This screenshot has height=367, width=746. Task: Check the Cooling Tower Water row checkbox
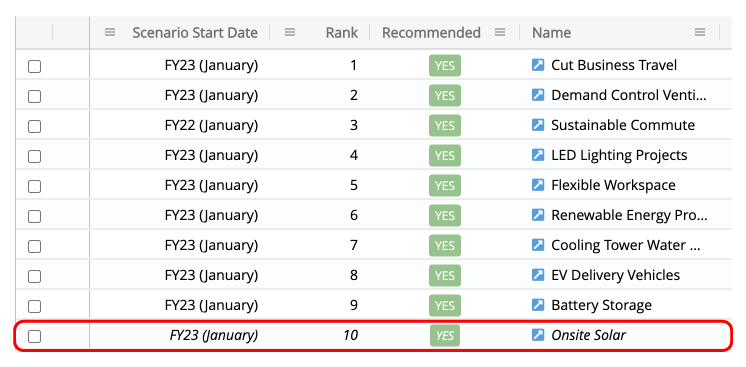point(34,246)
